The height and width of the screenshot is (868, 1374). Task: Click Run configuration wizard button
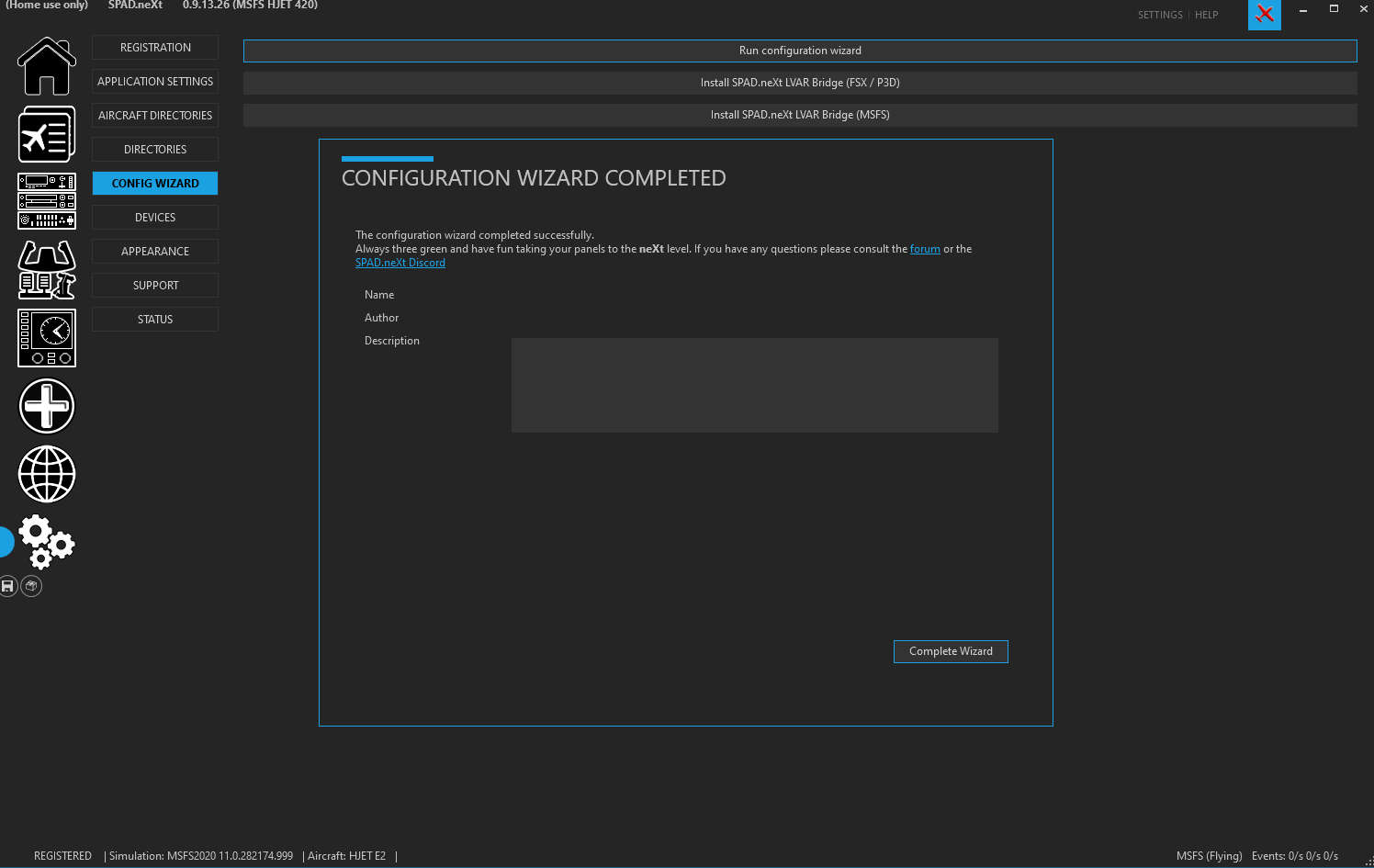[800, 51]
